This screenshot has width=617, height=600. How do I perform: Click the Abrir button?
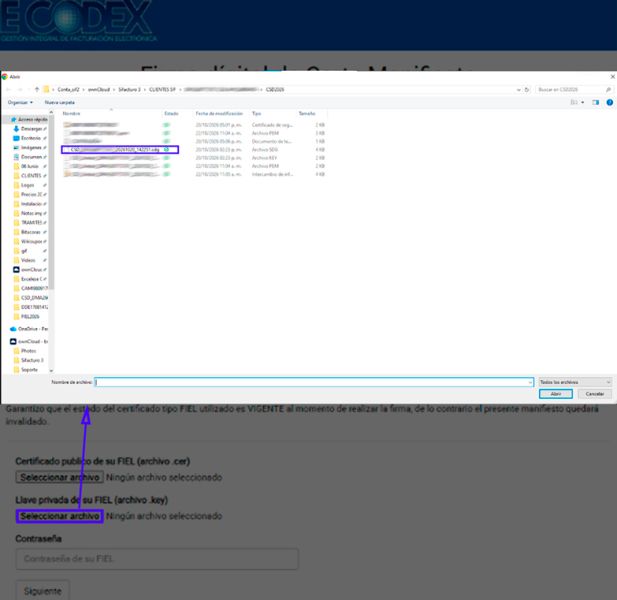point(556,394)
